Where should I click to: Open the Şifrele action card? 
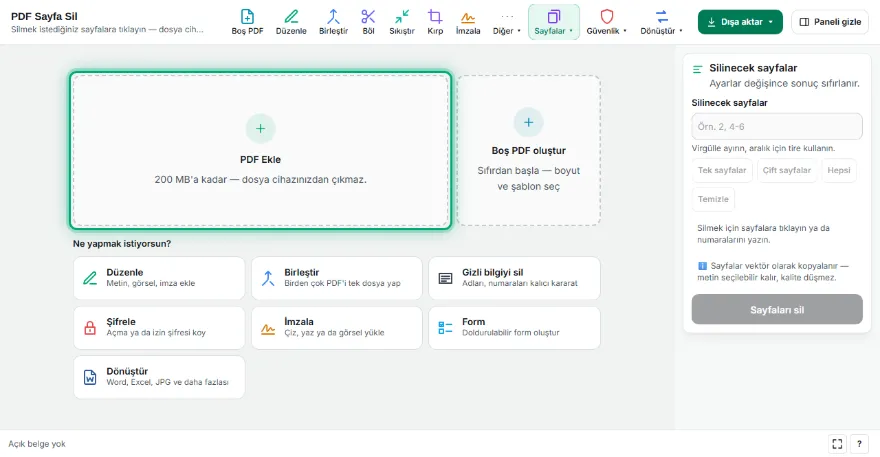click(159, 327)
